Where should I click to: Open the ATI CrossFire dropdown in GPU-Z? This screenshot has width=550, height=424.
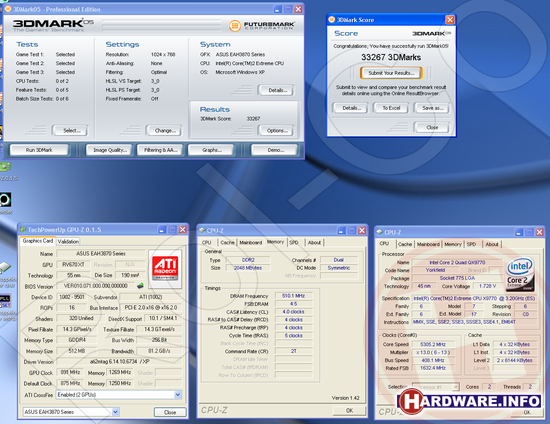(177, 395)
